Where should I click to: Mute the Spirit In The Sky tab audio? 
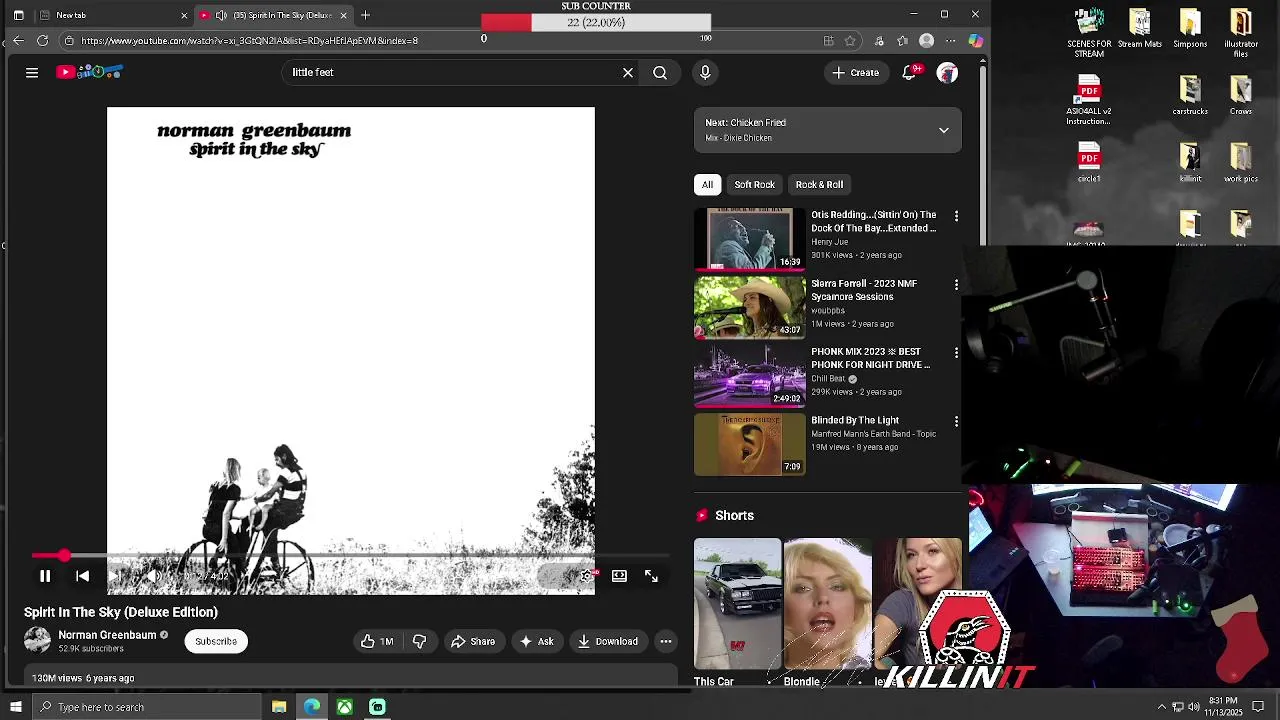click(x=221, y=15)
